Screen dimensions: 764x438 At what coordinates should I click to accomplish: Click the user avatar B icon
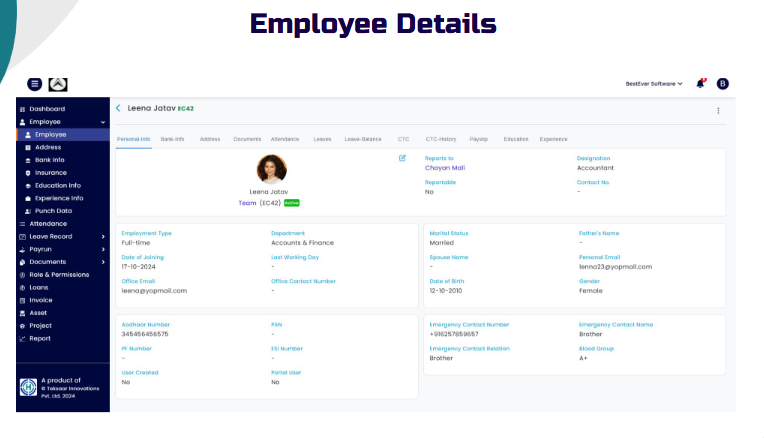pyautogui.click(x=723, y=84)
